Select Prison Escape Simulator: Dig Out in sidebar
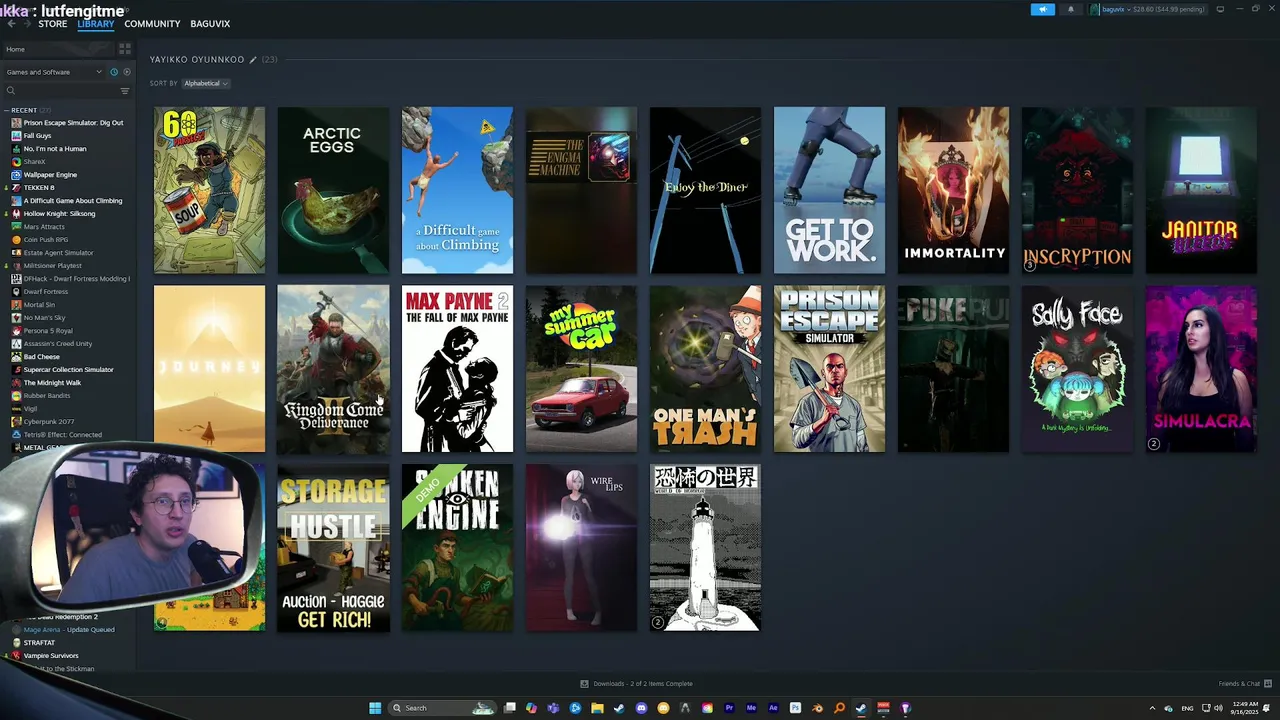The width and height of the screenshot is (1280, 720). (68, 123)
